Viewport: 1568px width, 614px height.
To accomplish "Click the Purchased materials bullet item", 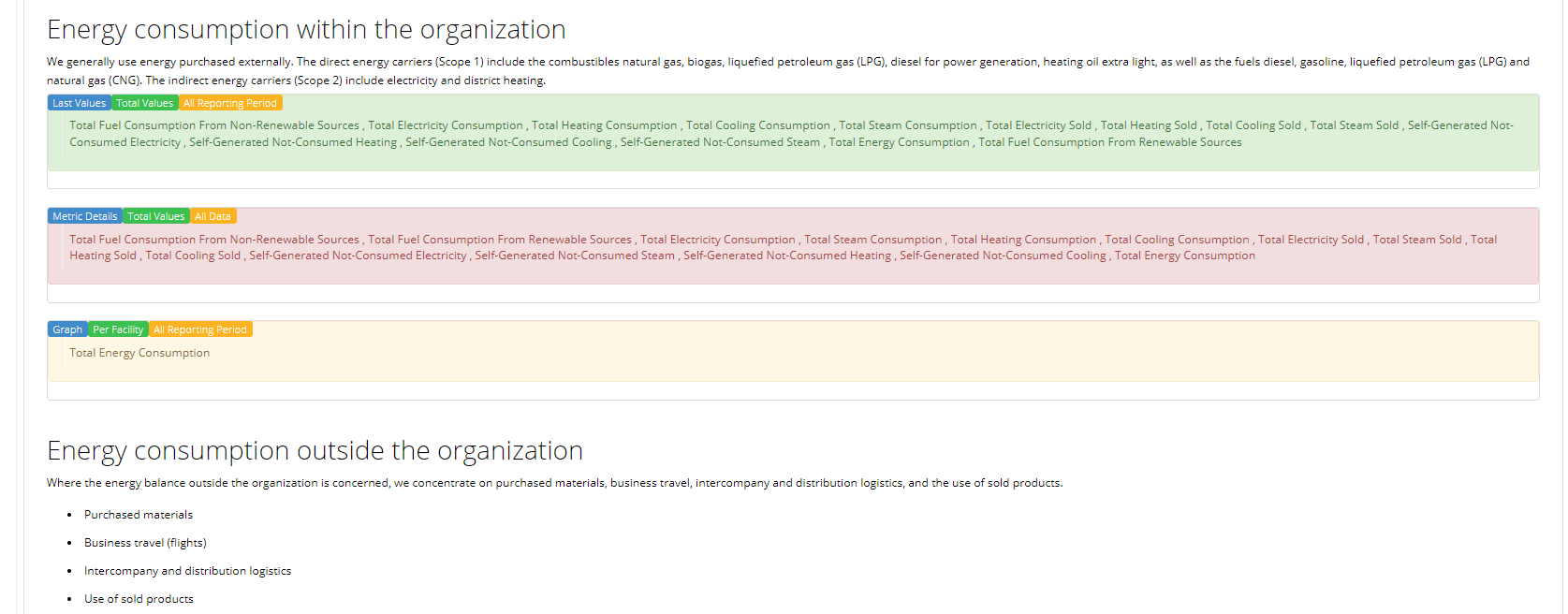I will pos(139,515).
